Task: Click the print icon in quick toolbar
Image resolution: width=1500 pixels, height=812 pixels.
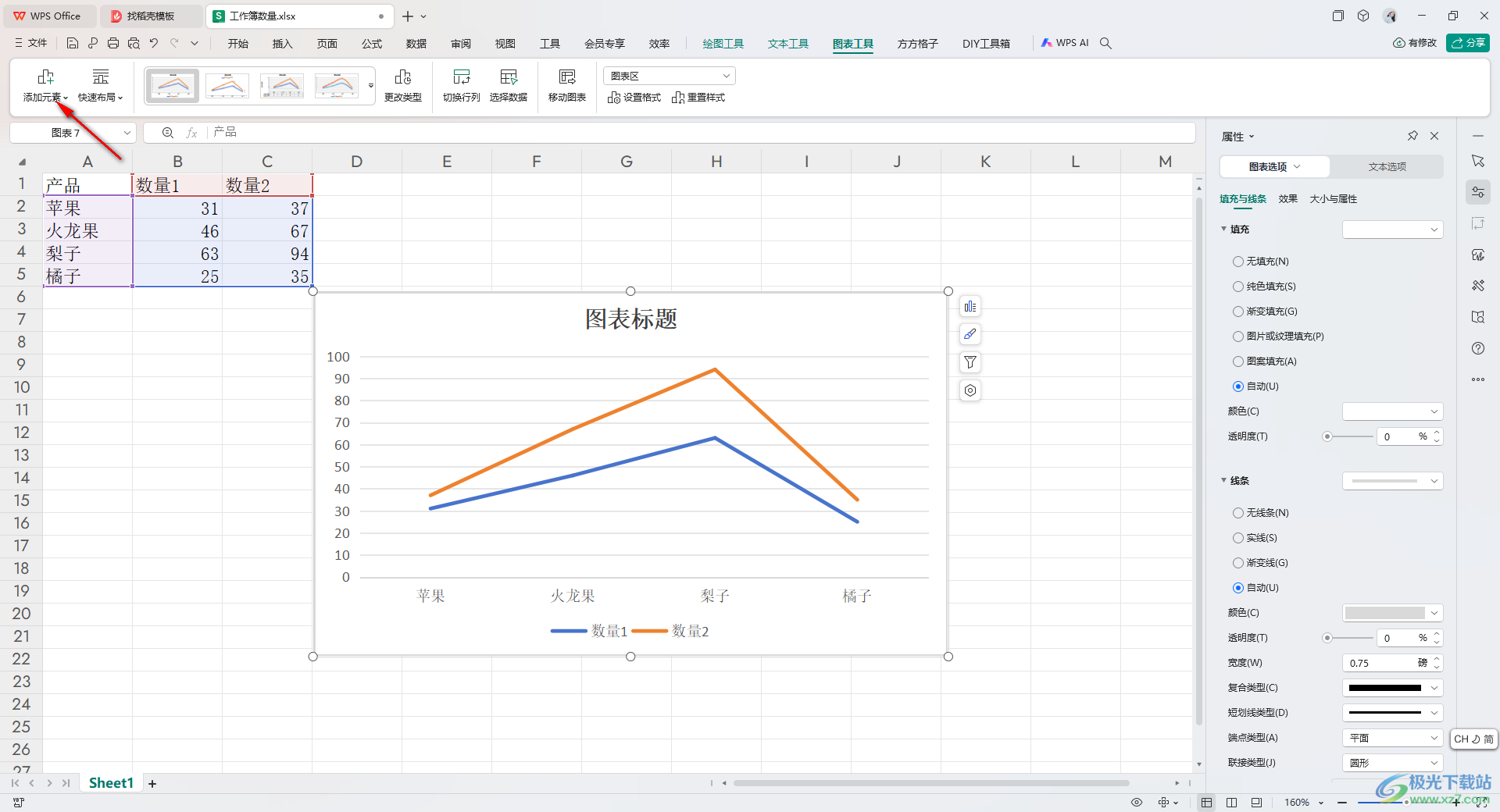Action: tap(113, 44)
